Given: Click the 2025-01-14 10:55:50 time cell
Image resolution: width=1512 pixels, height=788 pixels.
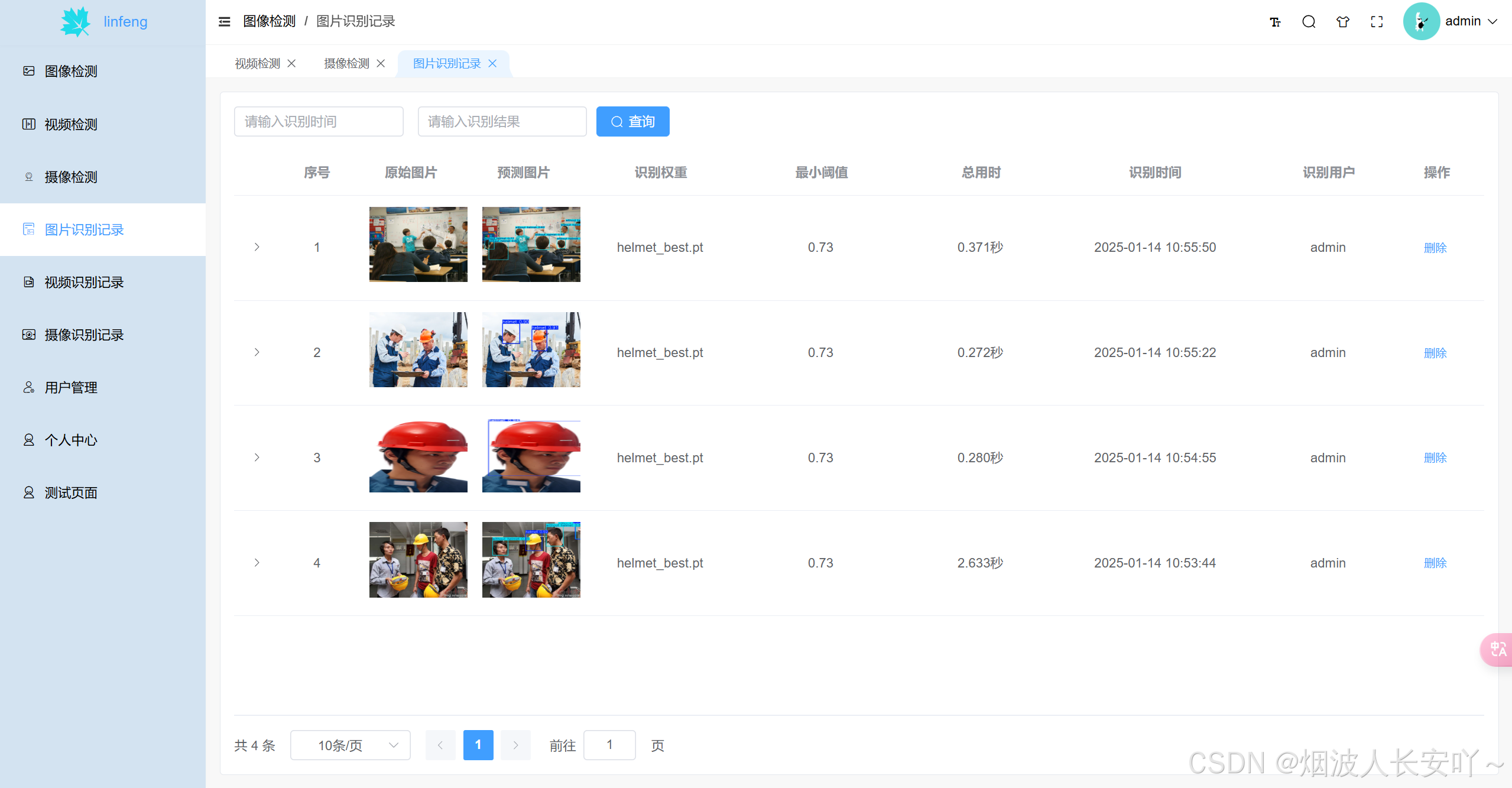Looking at the screenshot, I should pos(1155,247).
